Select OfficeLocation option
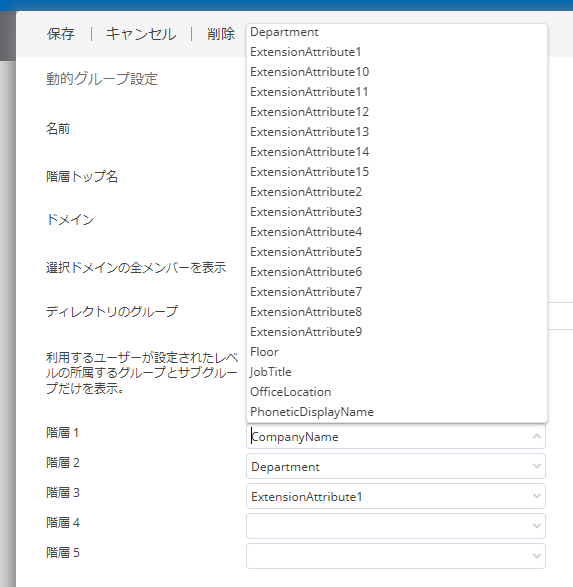 (x=397, y=392)
